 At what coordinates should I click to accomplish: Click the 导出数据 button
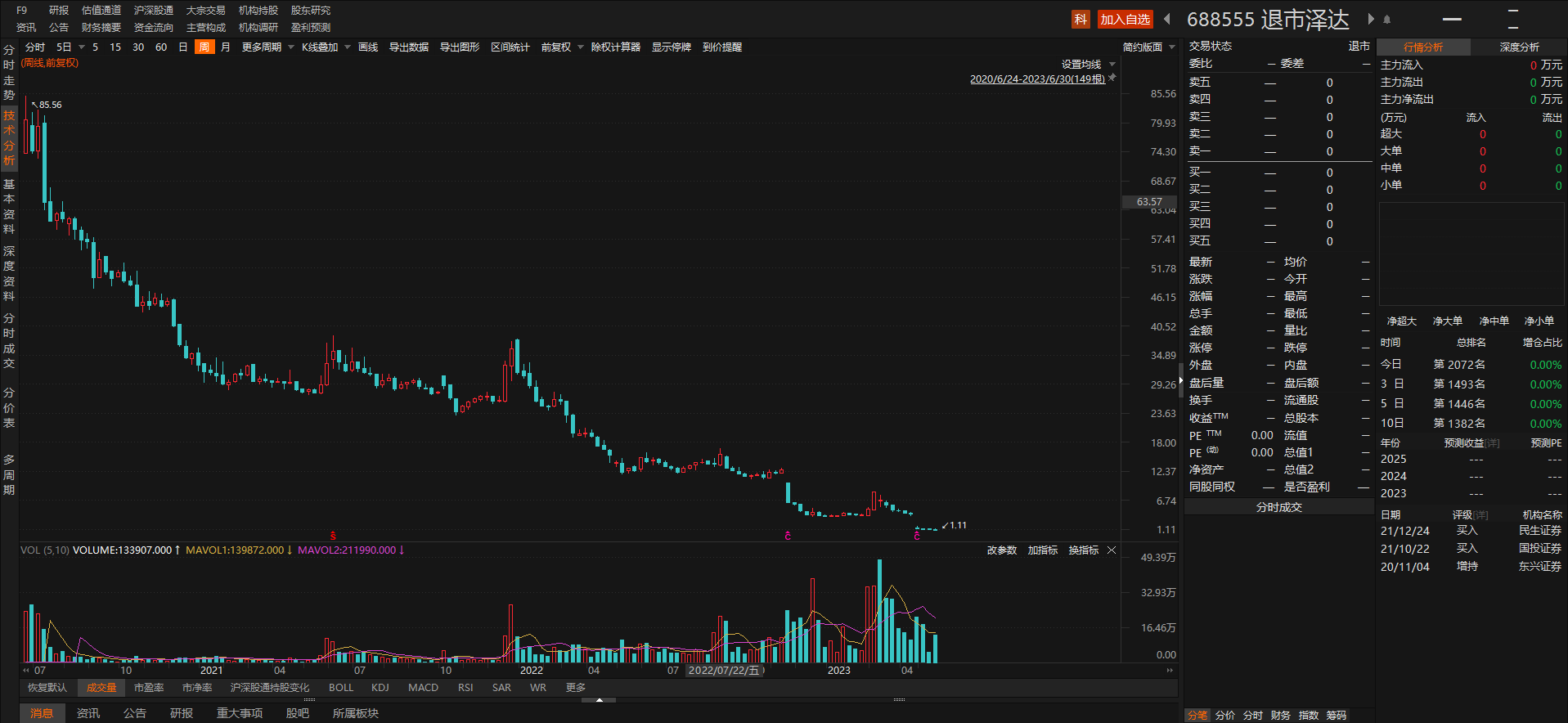point(409,47)
